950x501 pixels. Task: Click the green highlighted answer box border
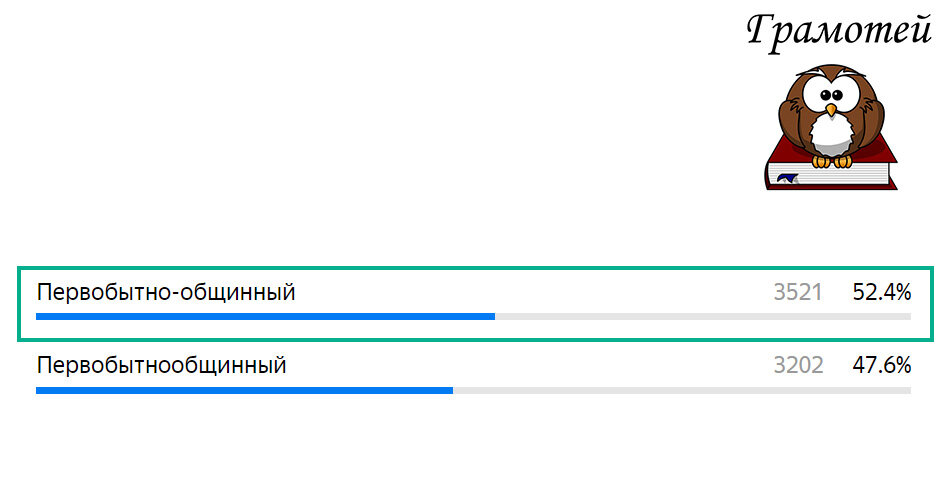click(475, 268)
